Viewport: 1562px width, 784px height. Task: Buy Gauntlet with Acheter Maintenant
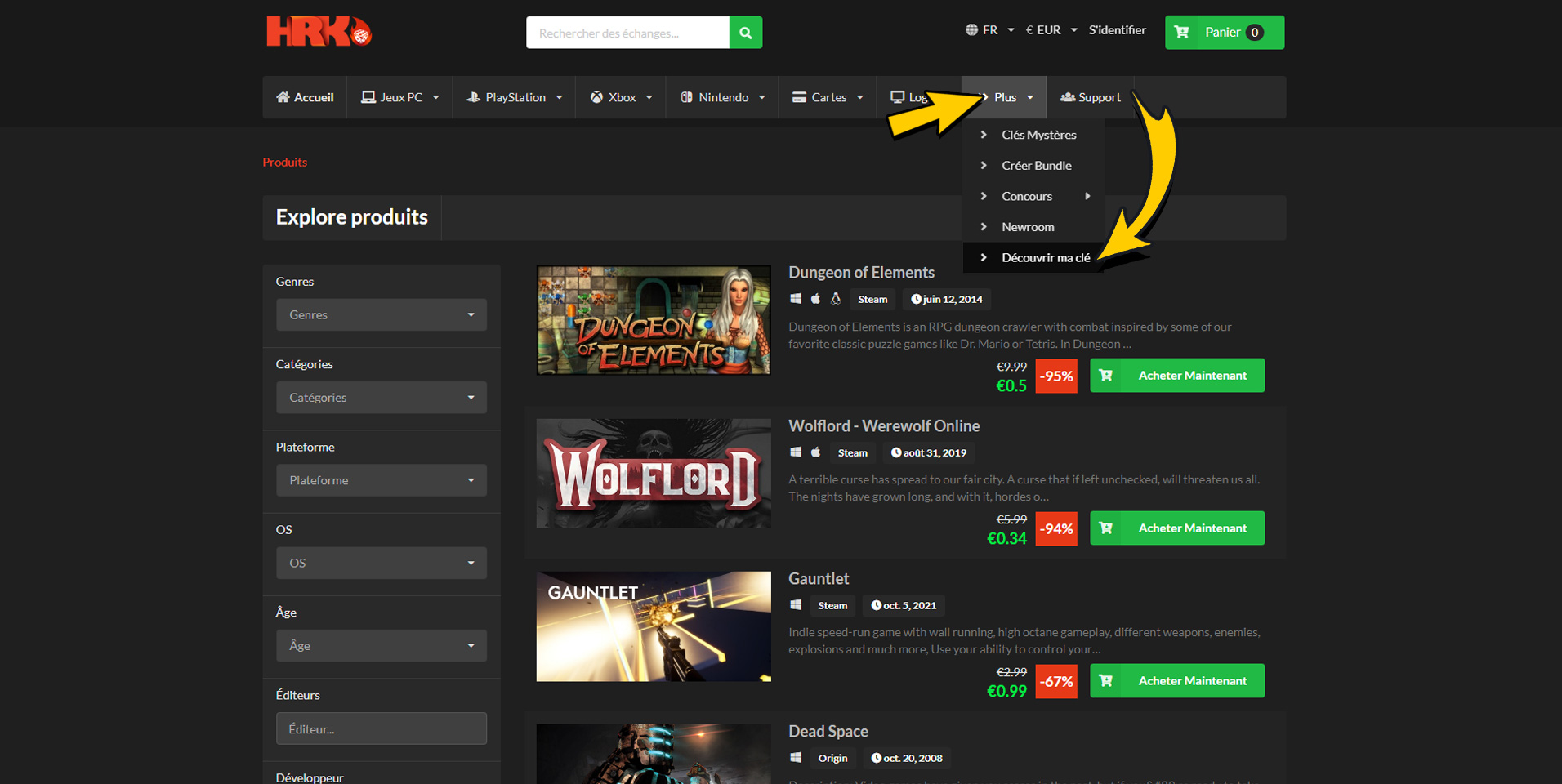[x=1177, y=681]
